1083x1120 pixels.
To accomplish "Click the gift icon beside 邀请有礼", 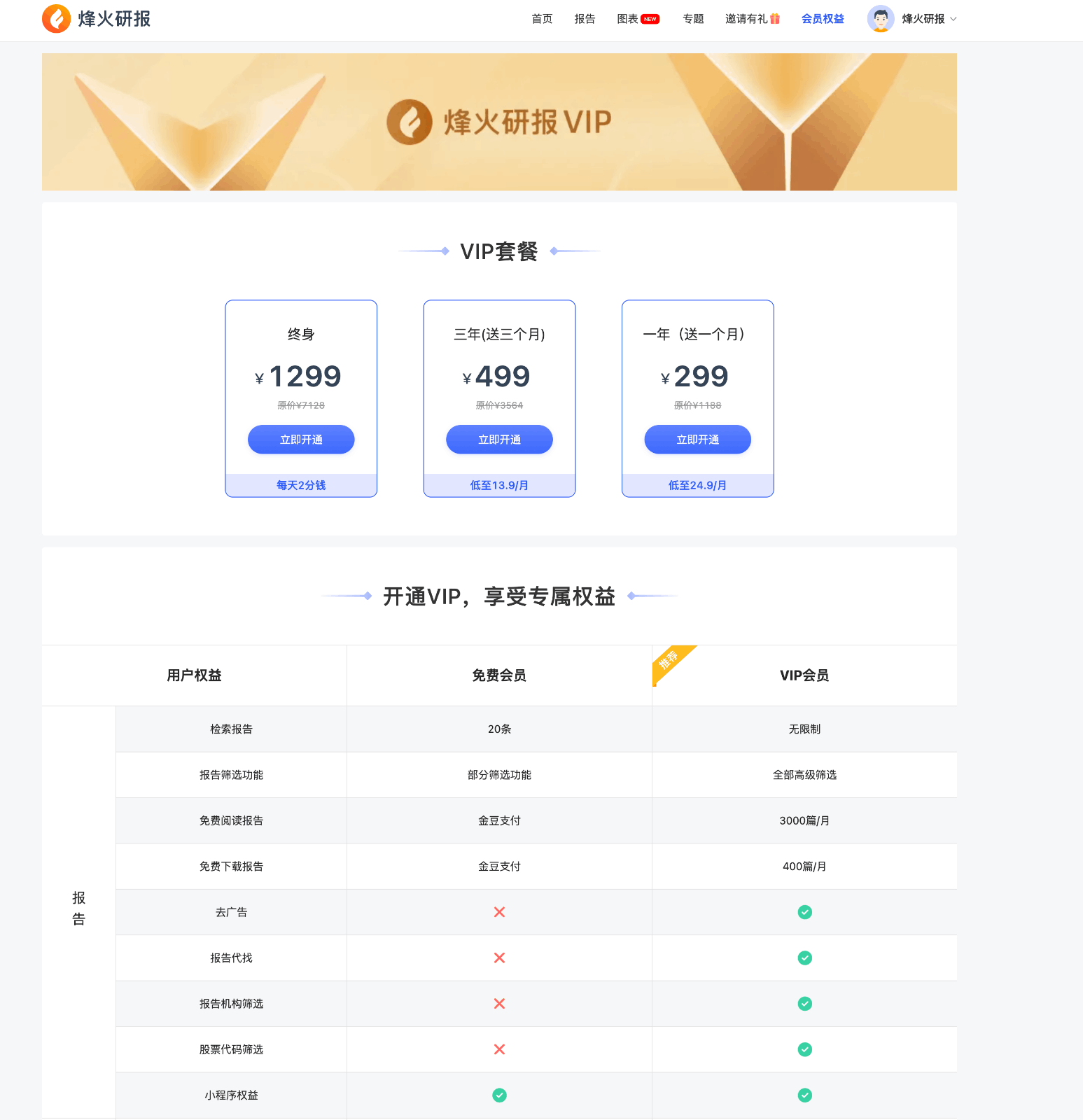I will [774, 19].
